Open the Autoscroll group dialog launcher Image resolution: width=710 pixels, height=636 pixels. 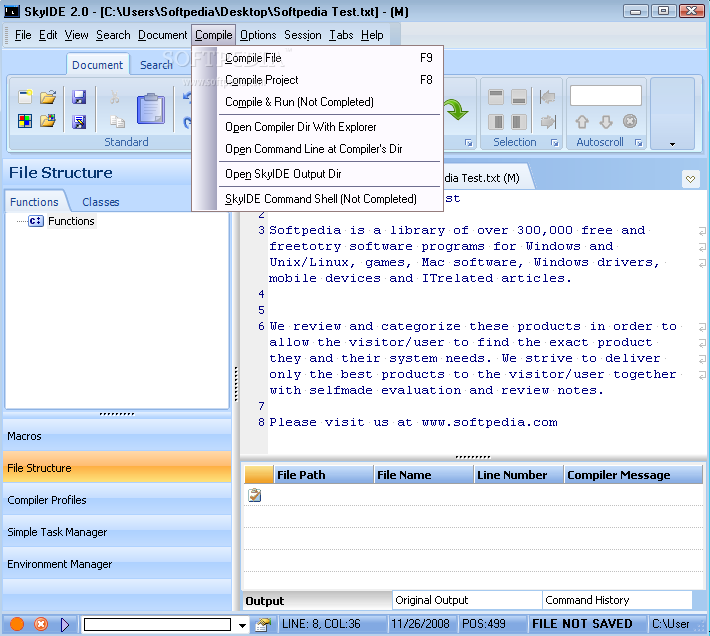coord(638,143)
